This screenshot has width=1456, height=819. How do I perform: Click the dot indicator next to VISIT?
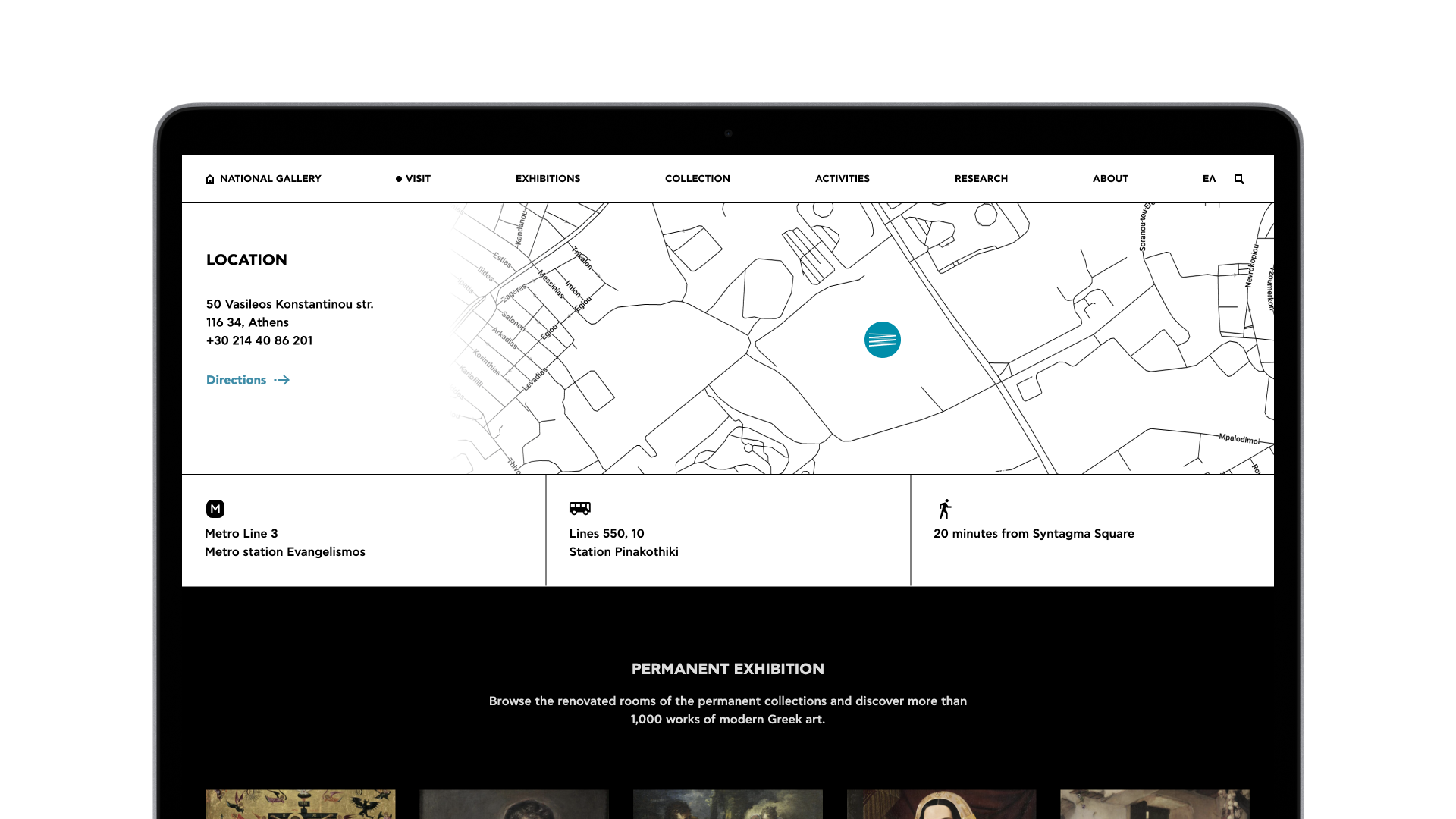(397, 179)
